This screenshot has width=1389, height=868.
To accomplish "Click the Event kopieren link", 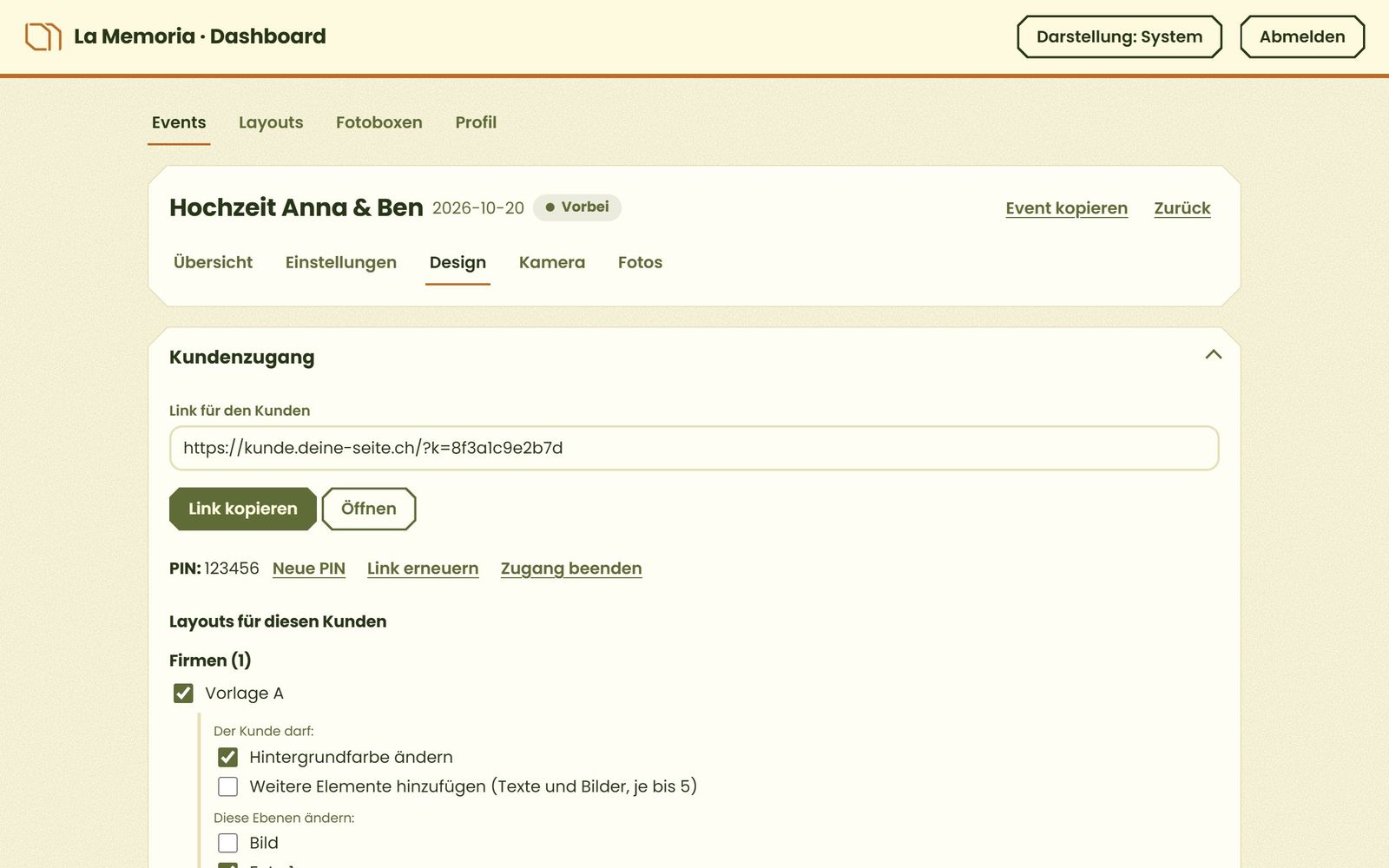I will click(1066, 208).
